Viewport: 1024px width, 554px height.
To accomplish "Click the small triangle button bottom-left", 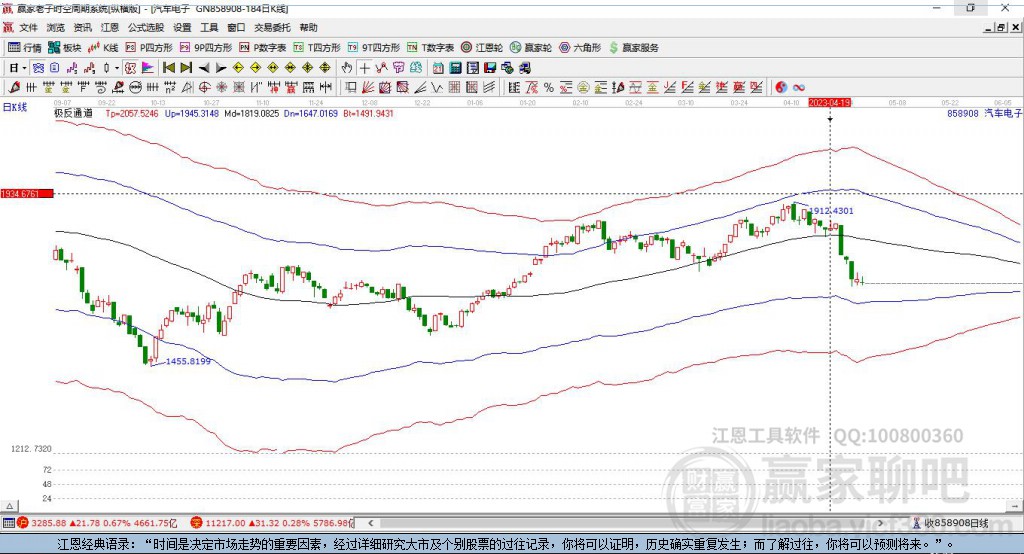I will [10, 506].
